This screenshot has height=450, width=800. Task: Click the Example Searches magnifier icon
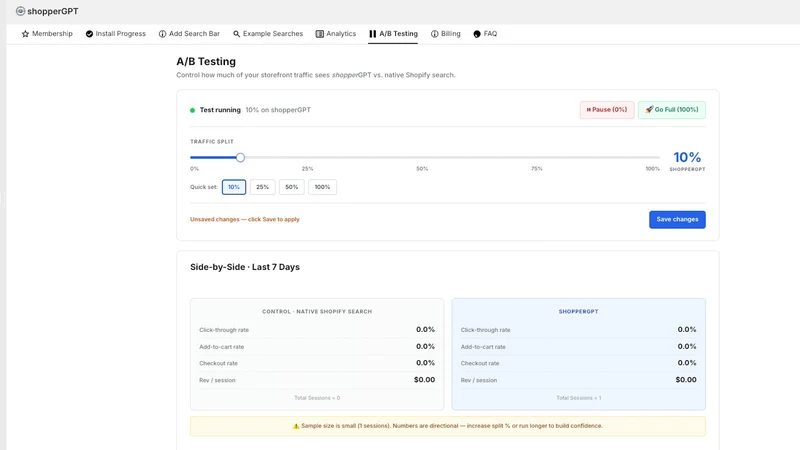(236, 34)
